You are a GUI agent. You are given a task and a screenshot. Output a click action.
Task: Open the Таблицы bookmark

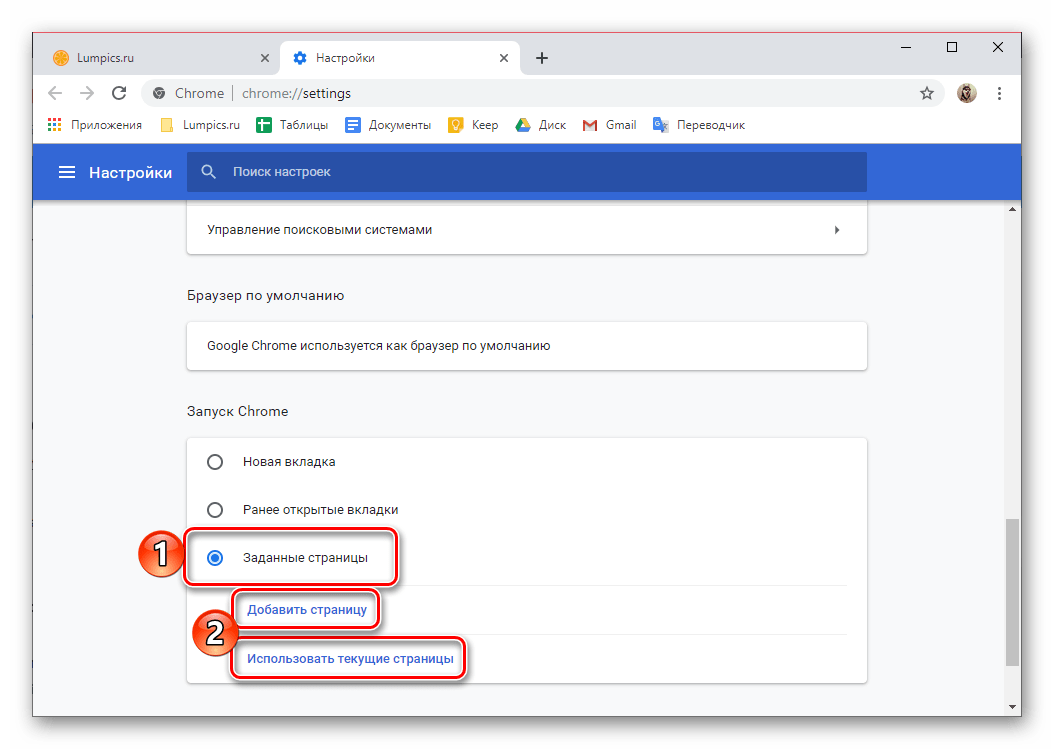[x=292, y=125]
